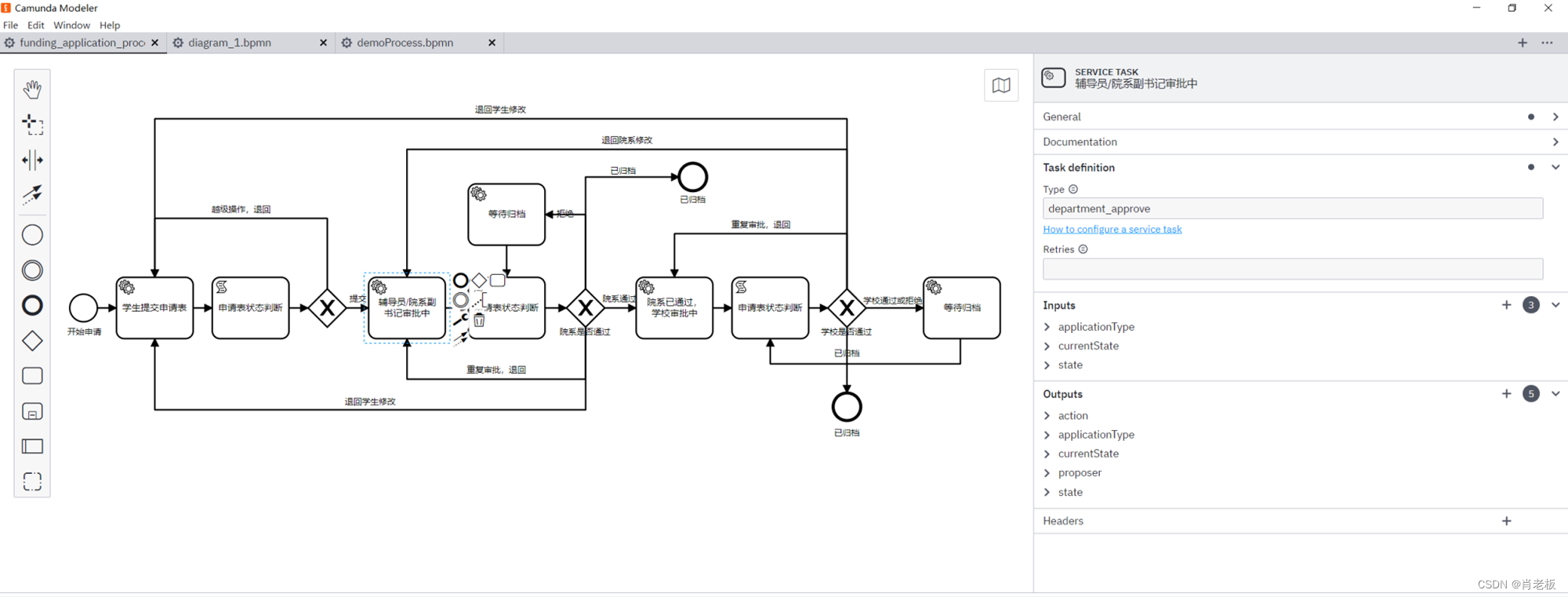
Task: Select the 院系已通过,学校审批中 task
Action: click(x=674, y=308)
